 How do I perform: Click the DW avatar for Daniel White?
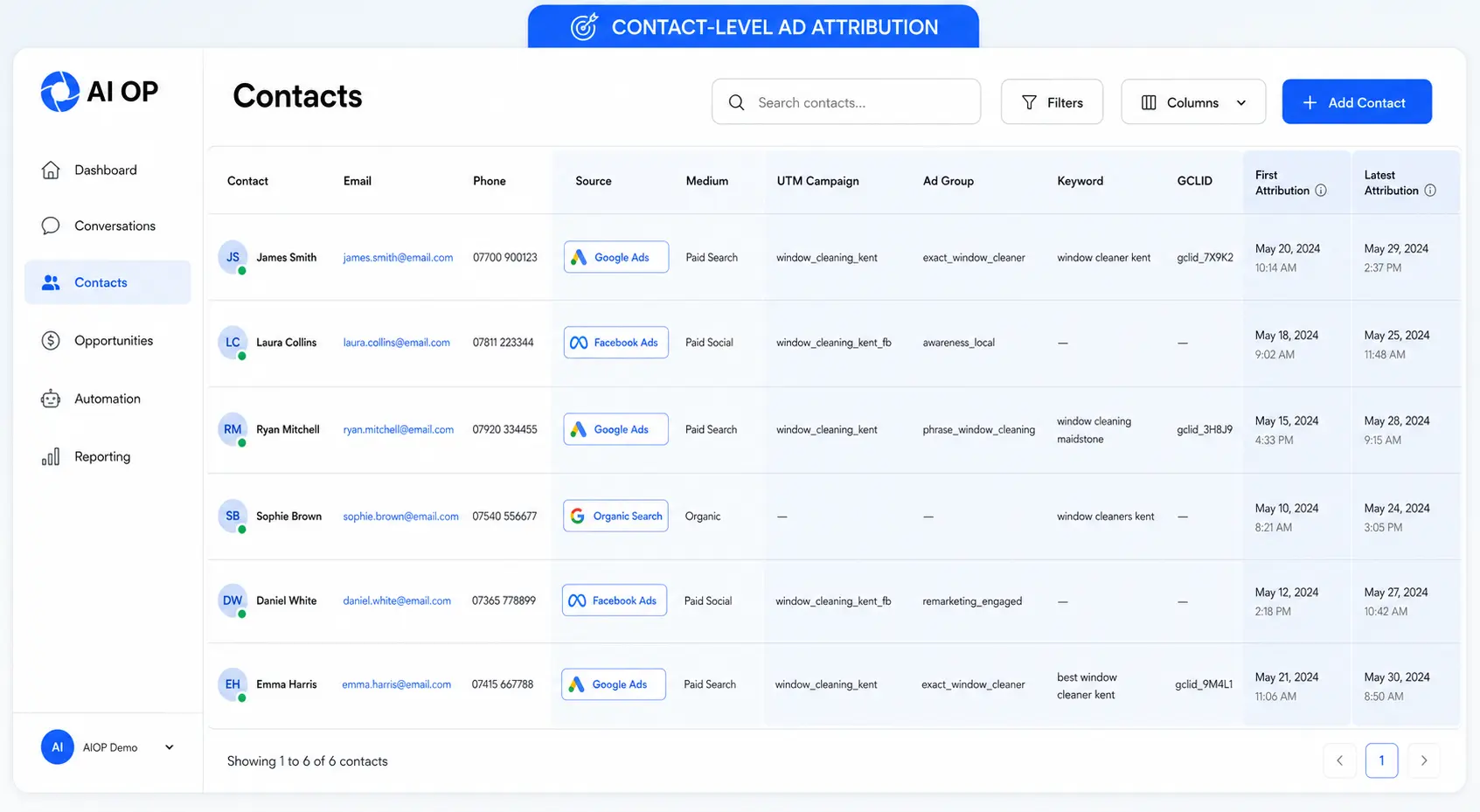click(233, 600)
